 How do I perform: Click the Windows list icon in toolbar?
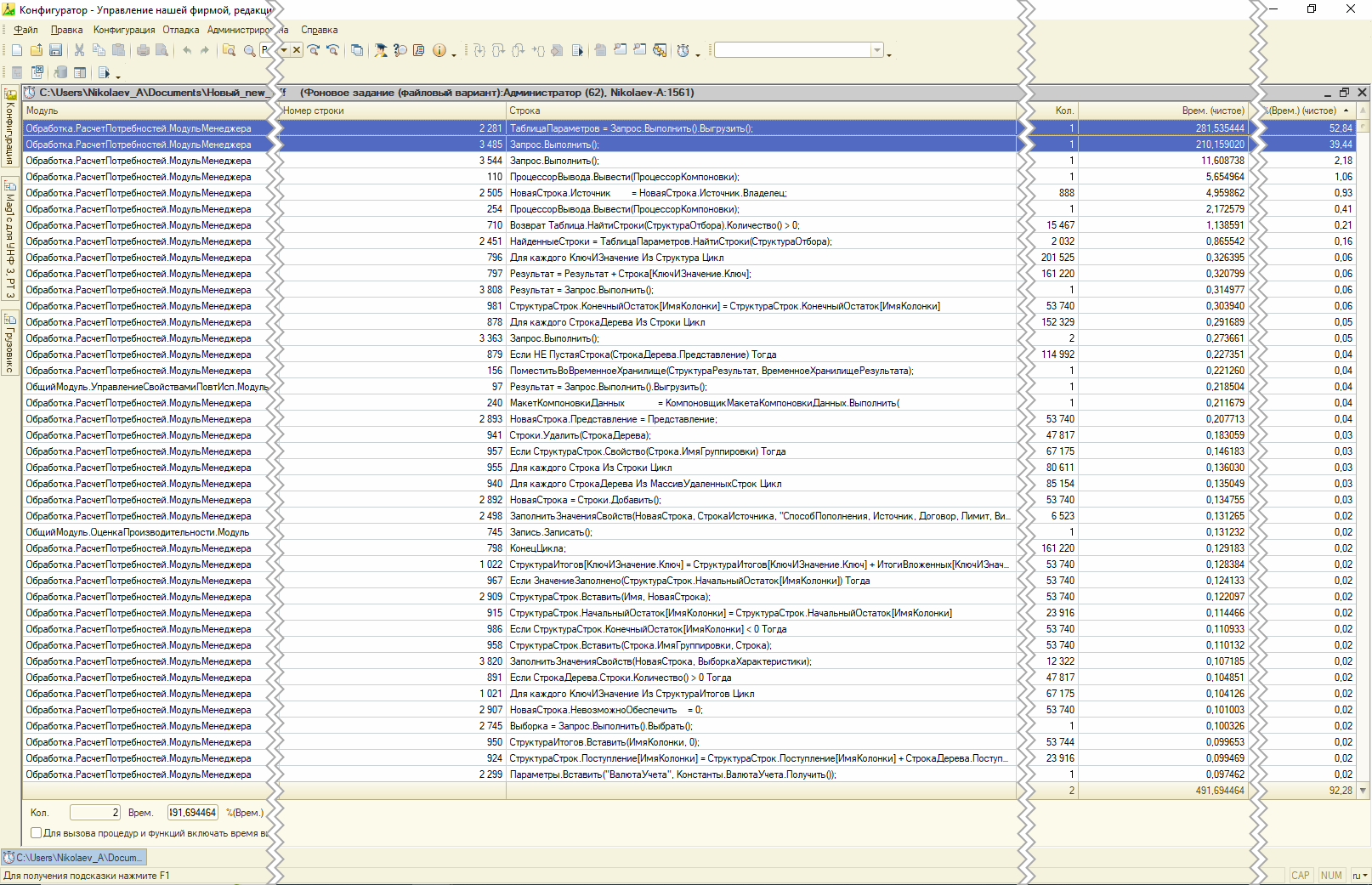[x=357, y=51]
